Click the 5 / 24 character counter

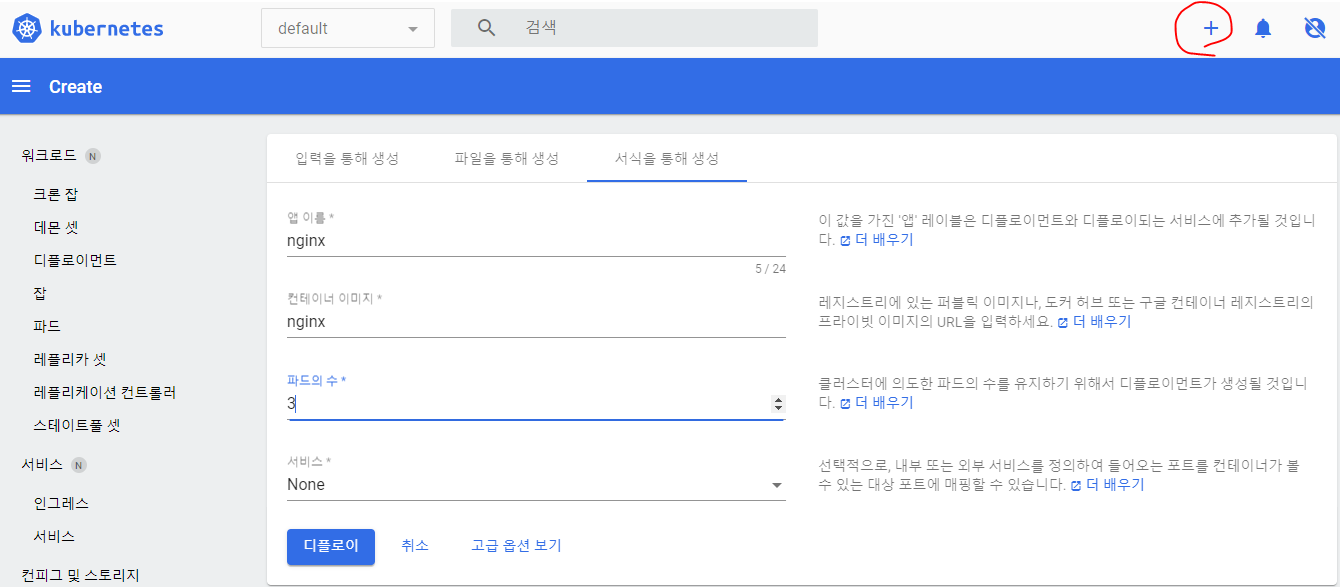[x=770, y=269]
